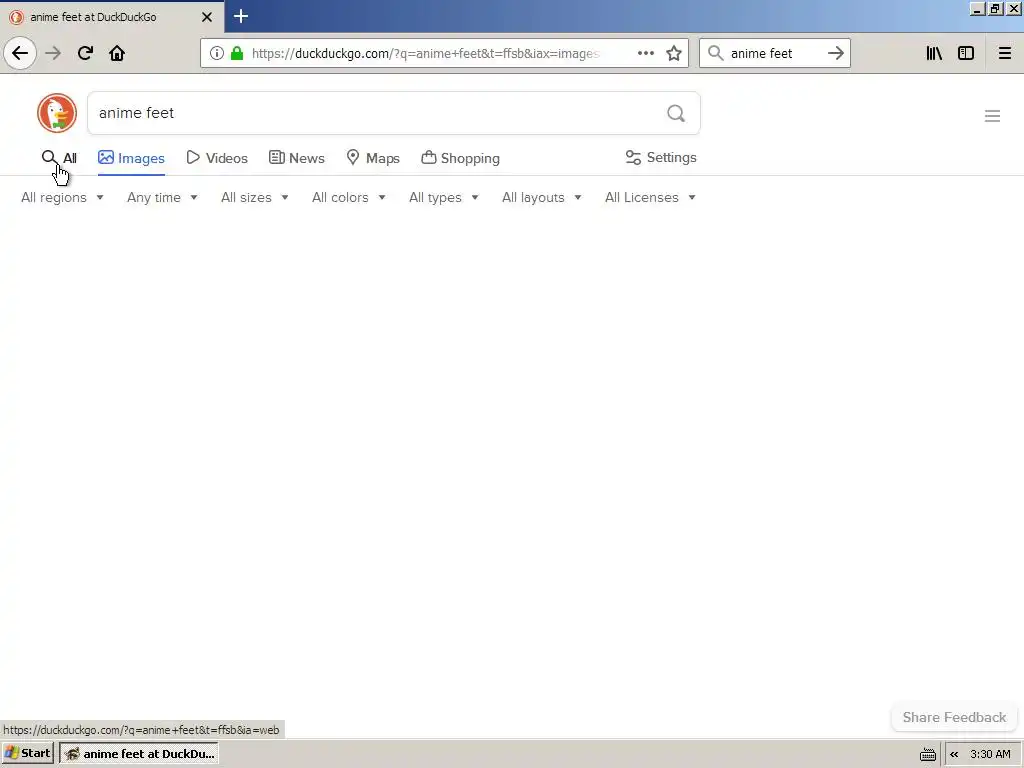Go back using the browser back arrow

pos(20,53)
